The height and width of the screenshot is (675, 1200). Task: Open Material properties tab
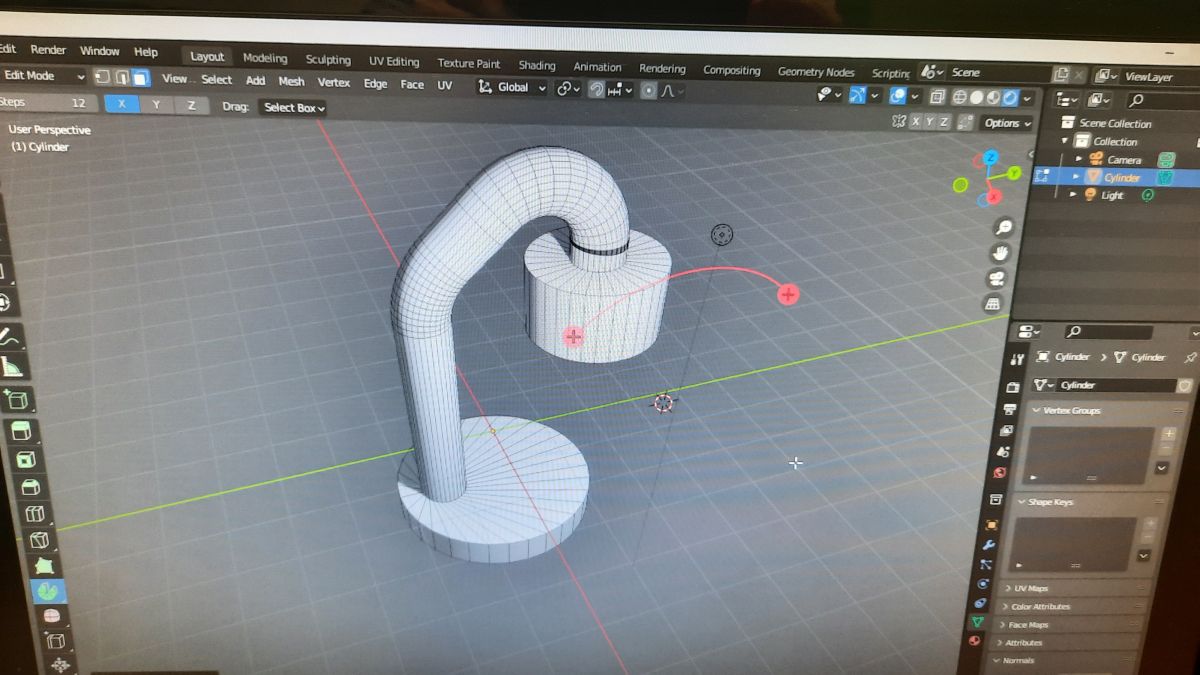pyautogui.click(x=973, y=640)
